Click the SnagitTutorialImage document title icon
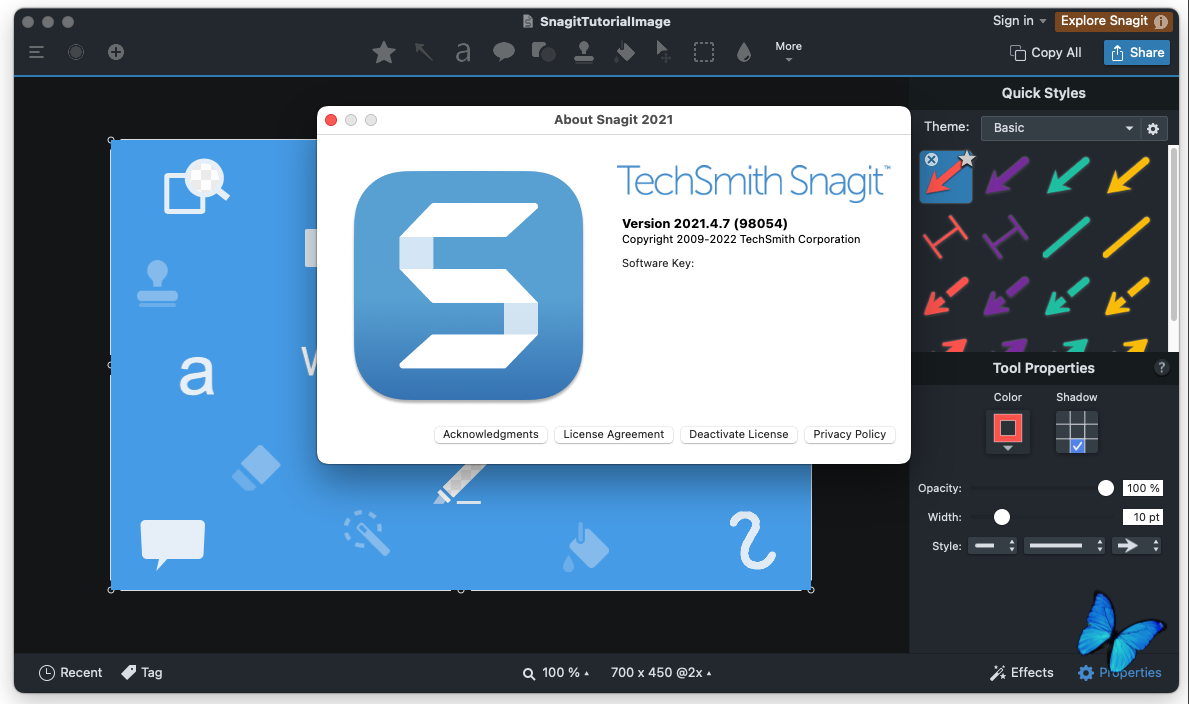Screen dimensions: 1189x704 click(x=528, y=21)
